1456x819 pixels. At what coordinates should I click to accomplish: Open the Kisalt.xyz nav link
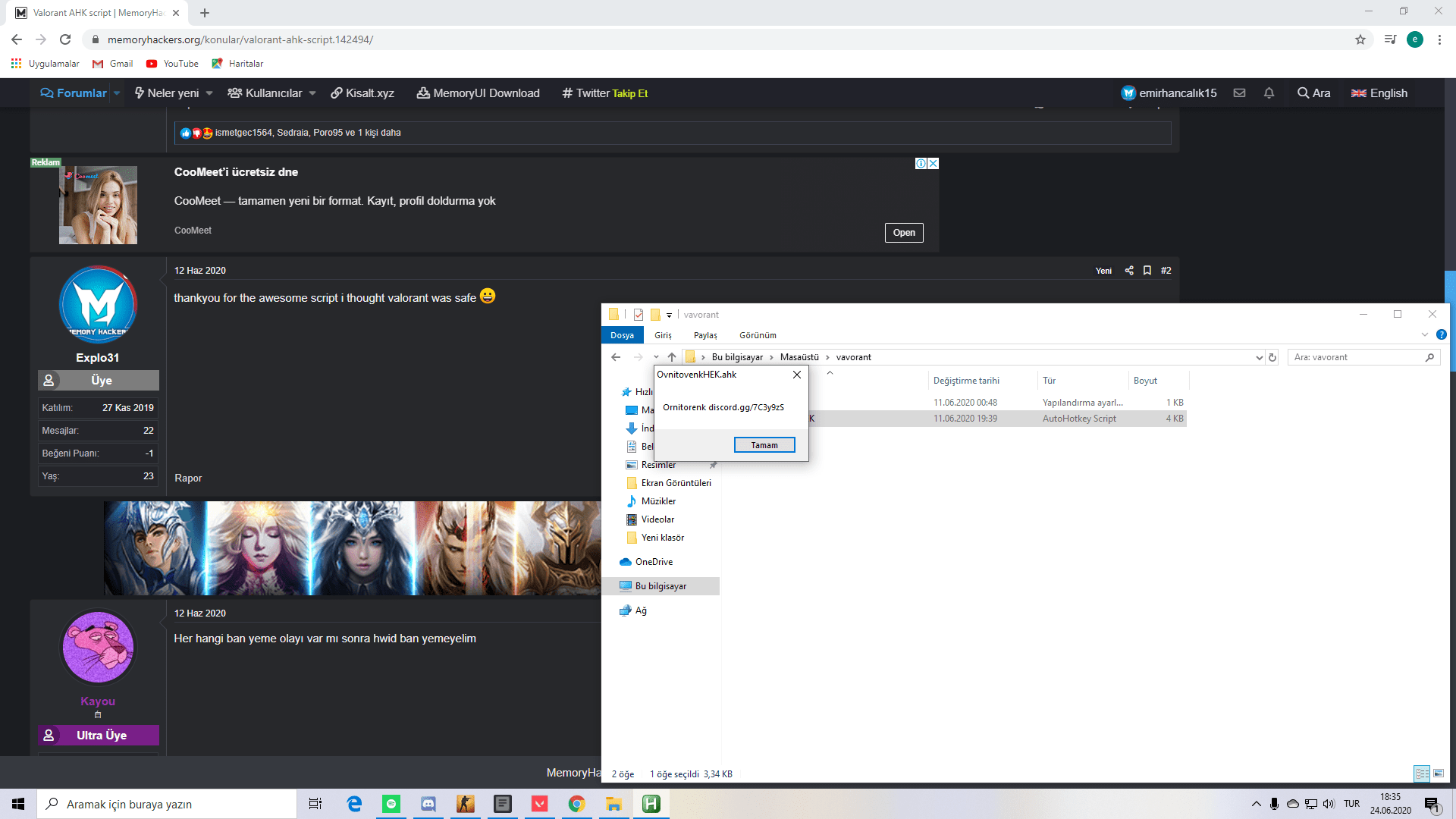[x=362, y=93]
